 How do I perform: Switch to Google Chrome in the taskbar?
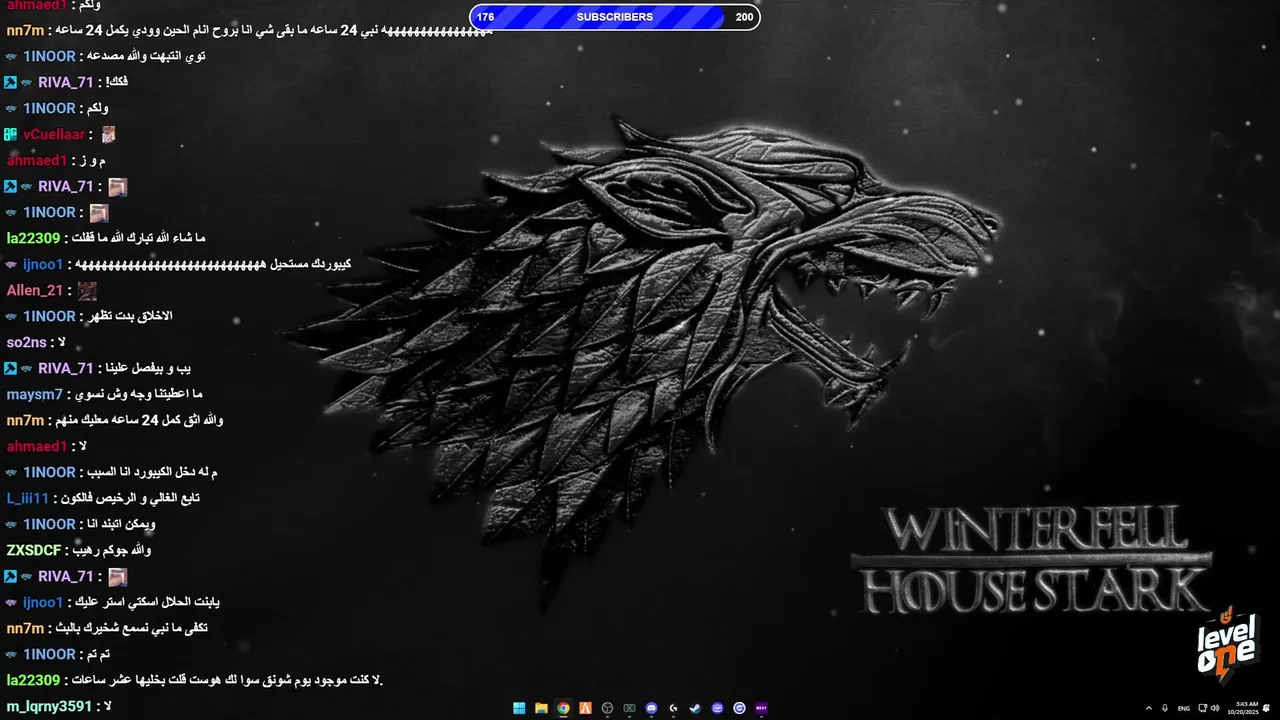pyautogui.click(x=563, y=708)
